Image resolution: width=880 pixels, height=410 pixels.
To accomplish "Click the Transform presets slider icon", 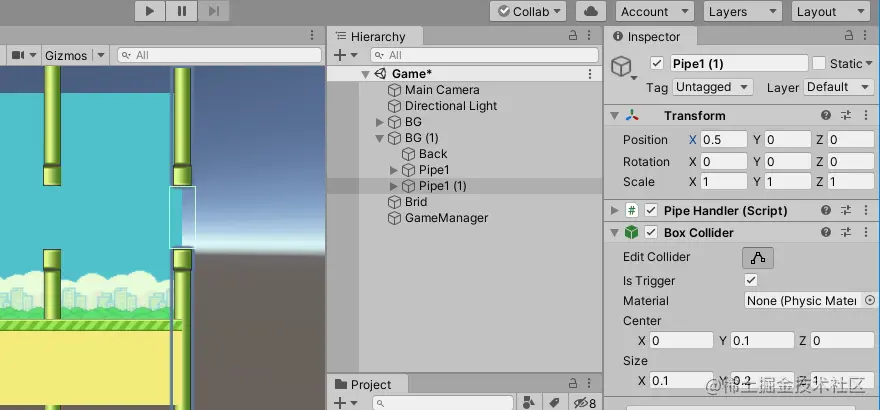I will 846,116.
